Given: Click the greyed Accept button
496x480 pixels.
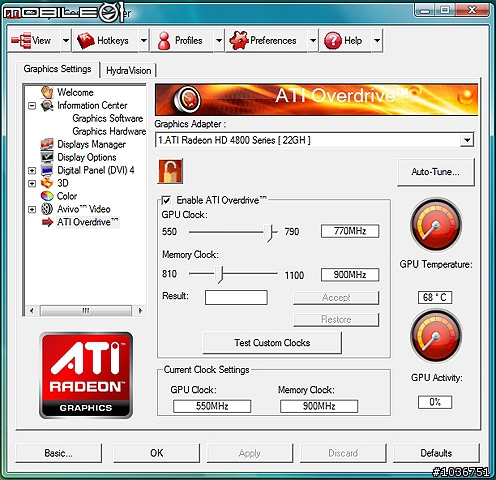Looking at the screenshot, I should [x=336, y=298].
